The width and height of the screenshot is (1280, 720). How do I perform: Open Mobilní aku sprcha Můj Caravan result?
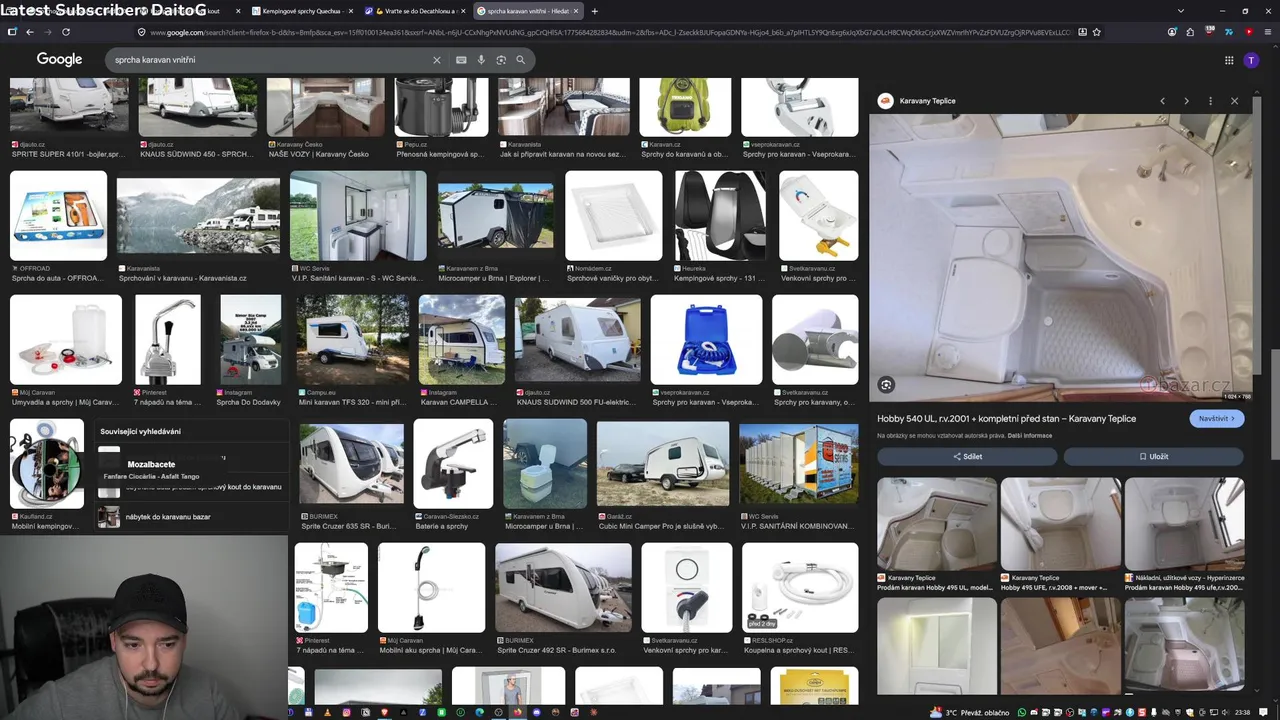431,598
